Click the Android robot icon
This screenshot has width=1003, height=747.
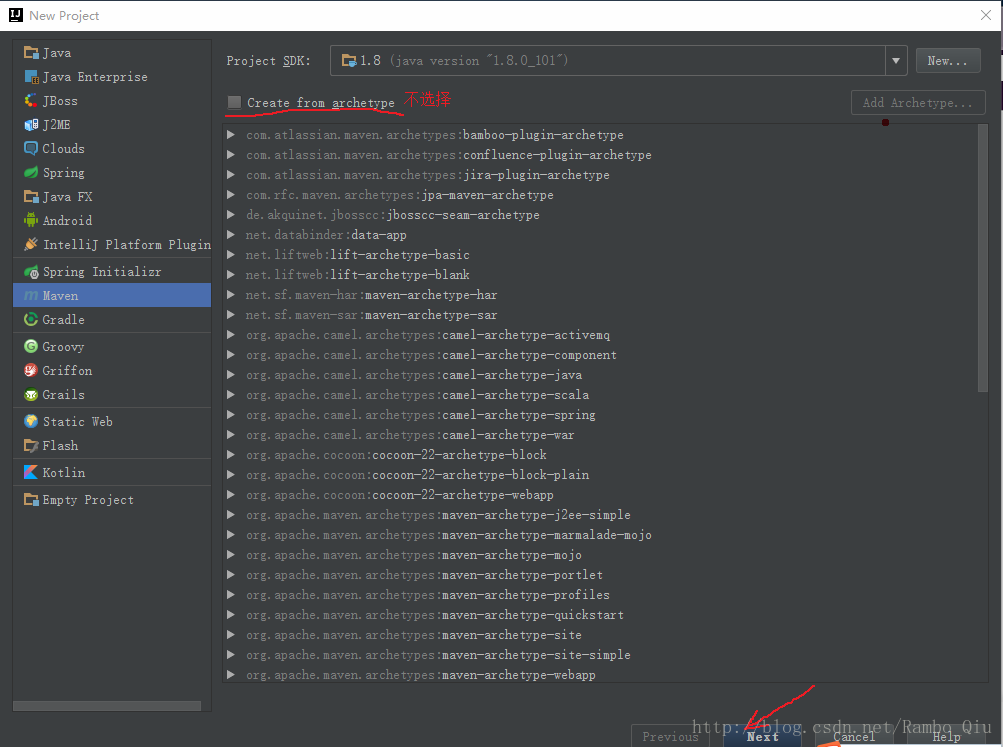[31, 221]
